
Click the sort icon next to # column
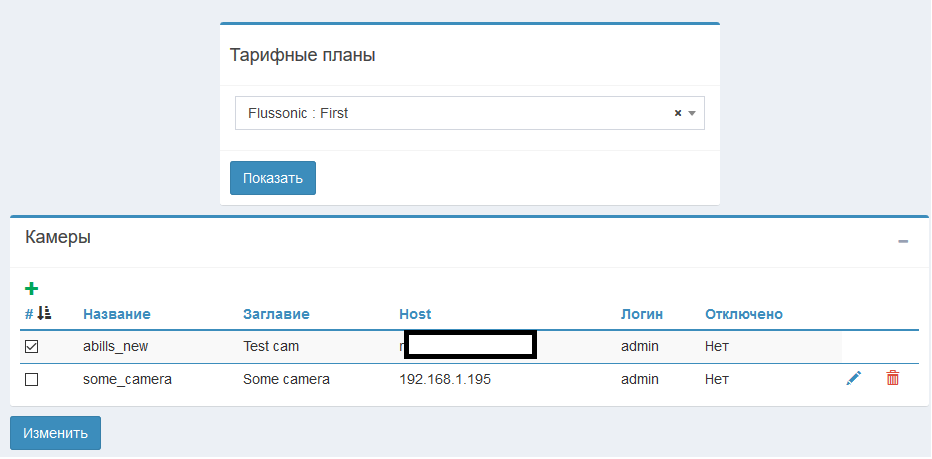coord(44,314)
